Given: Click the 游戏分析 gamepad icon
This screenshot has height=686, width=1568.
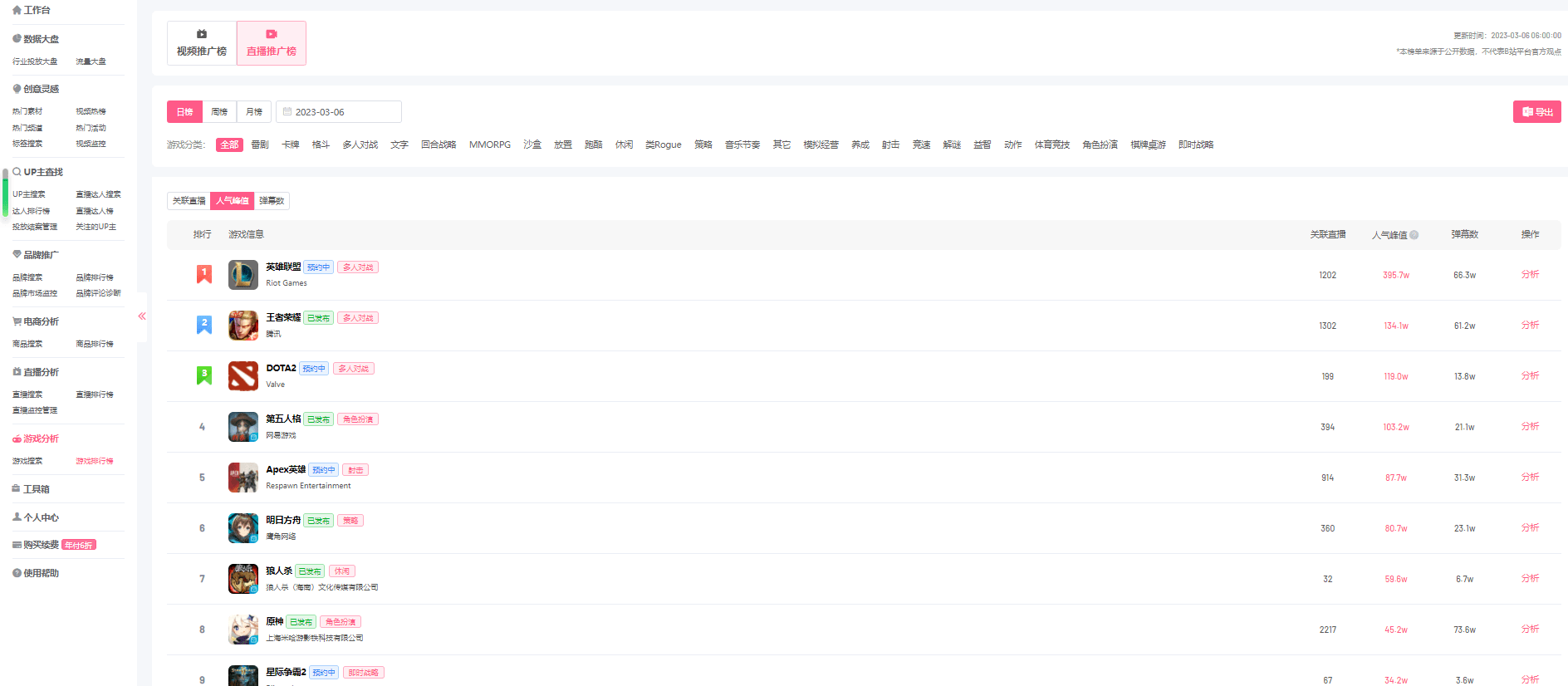Looking at the screenshot, I should click(x=17, y=439).
